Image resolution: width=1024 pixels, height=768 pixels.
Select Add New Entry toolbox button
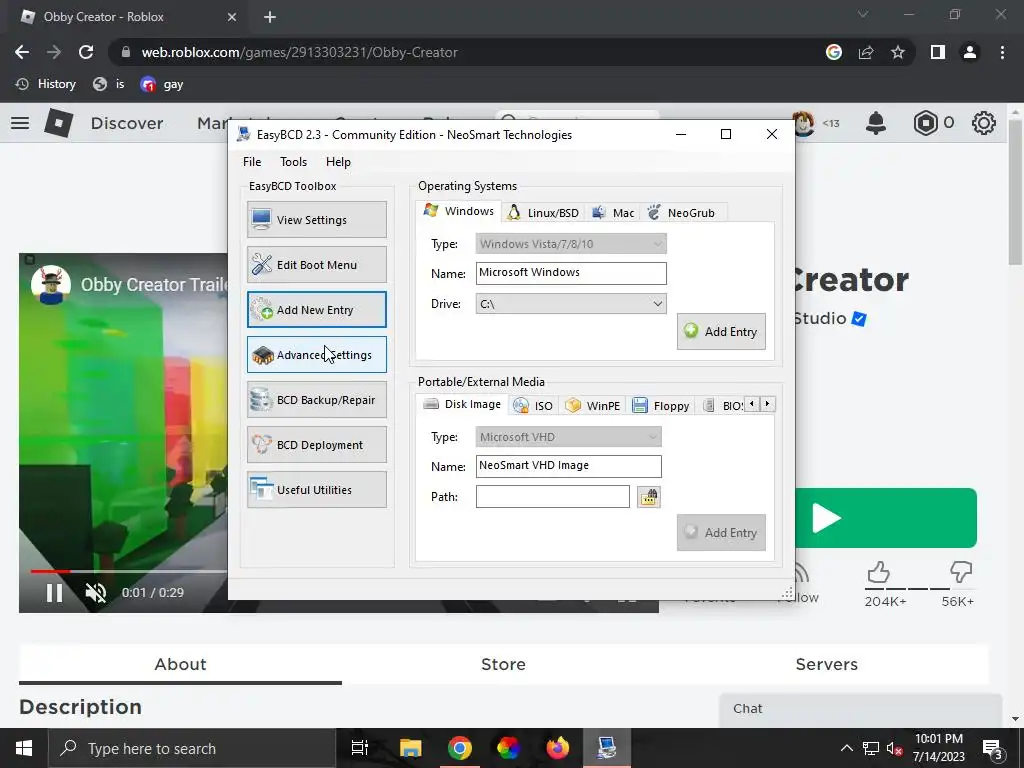[x=317, y=310]
